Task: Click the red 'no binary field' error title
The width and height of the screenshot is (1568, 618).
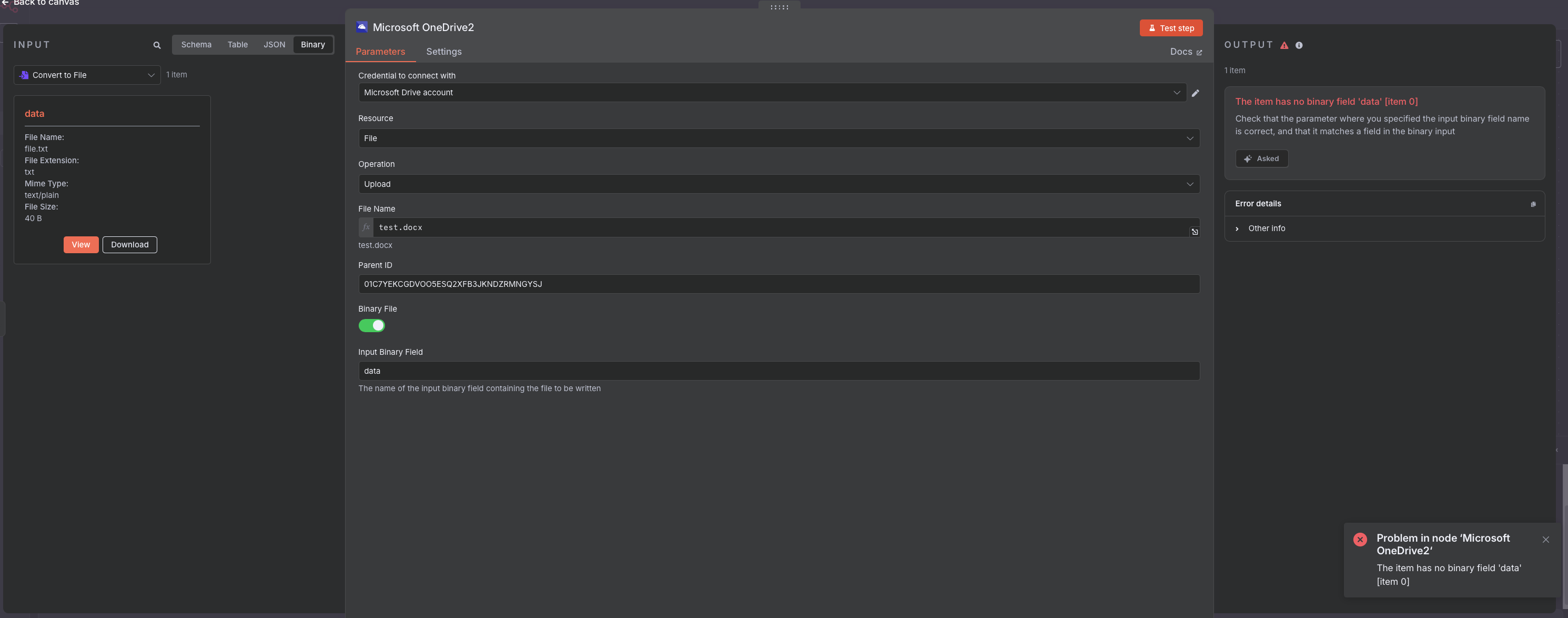Action: pyautogui.click(x=1327, y=102)
